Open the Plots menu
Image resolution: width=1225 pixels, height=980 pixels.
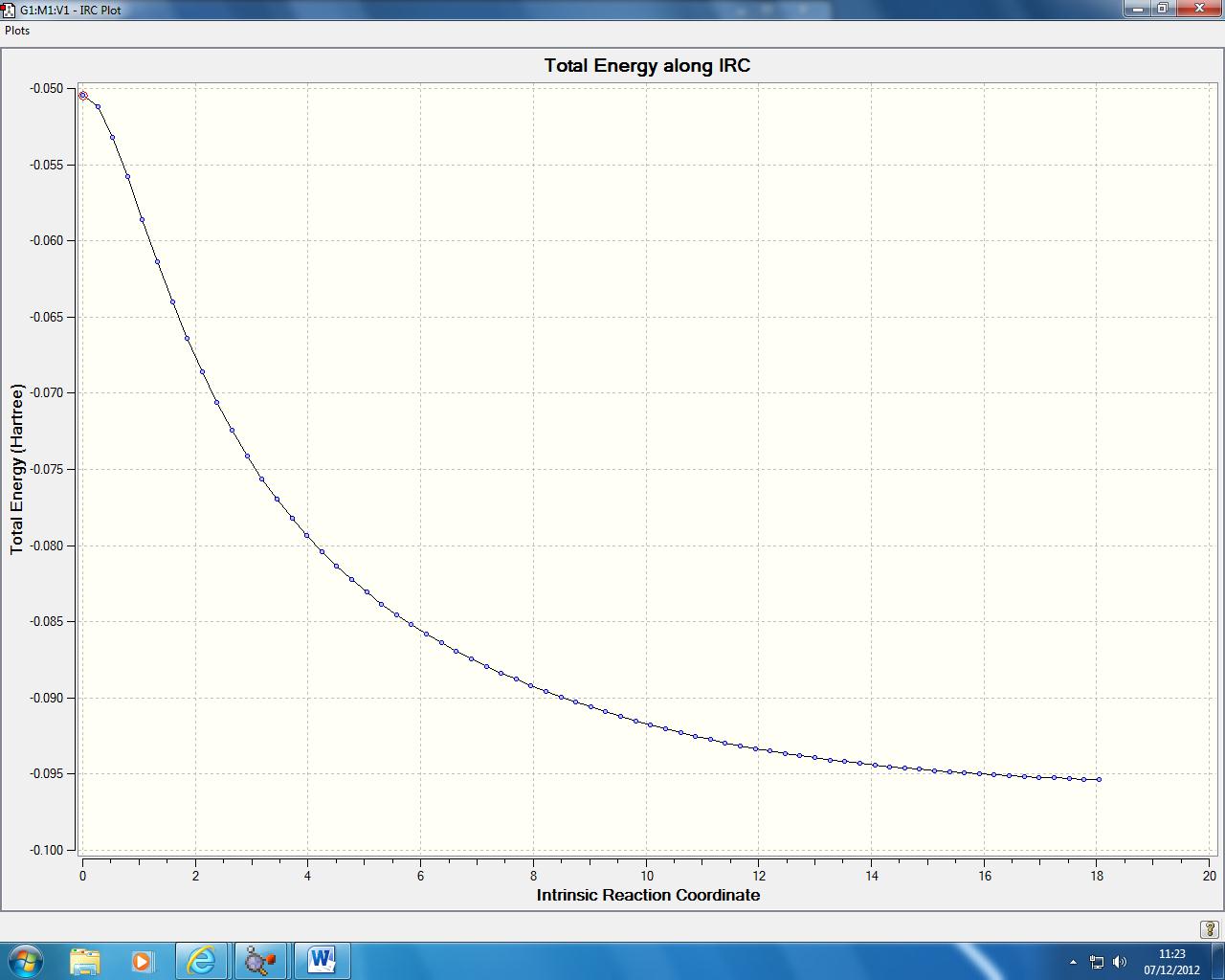tap(17, 31)
